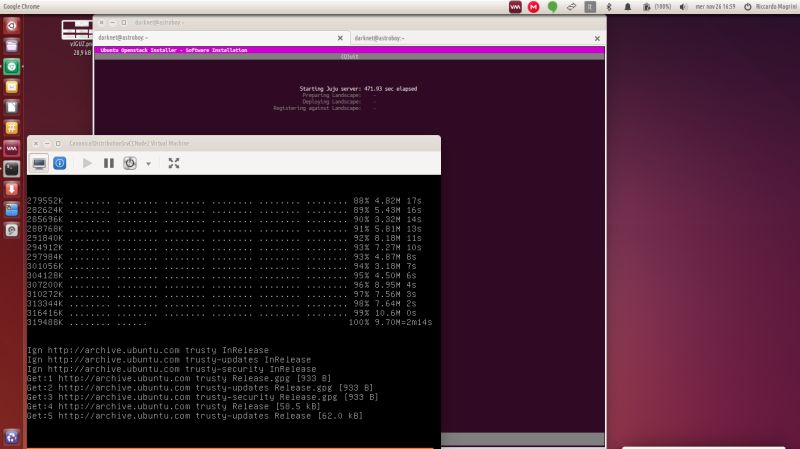
Task: Open Virtual Machine Manager launcher icon
Action: [12, 148]
